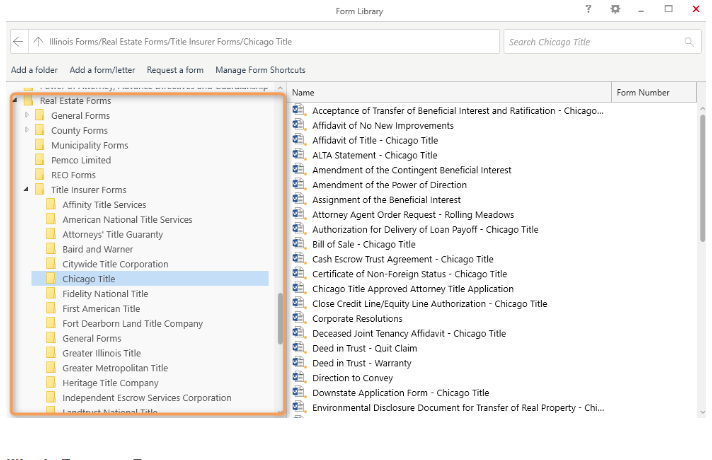Click the Affidavit of No New Improvements document icon

click(298, 125)
